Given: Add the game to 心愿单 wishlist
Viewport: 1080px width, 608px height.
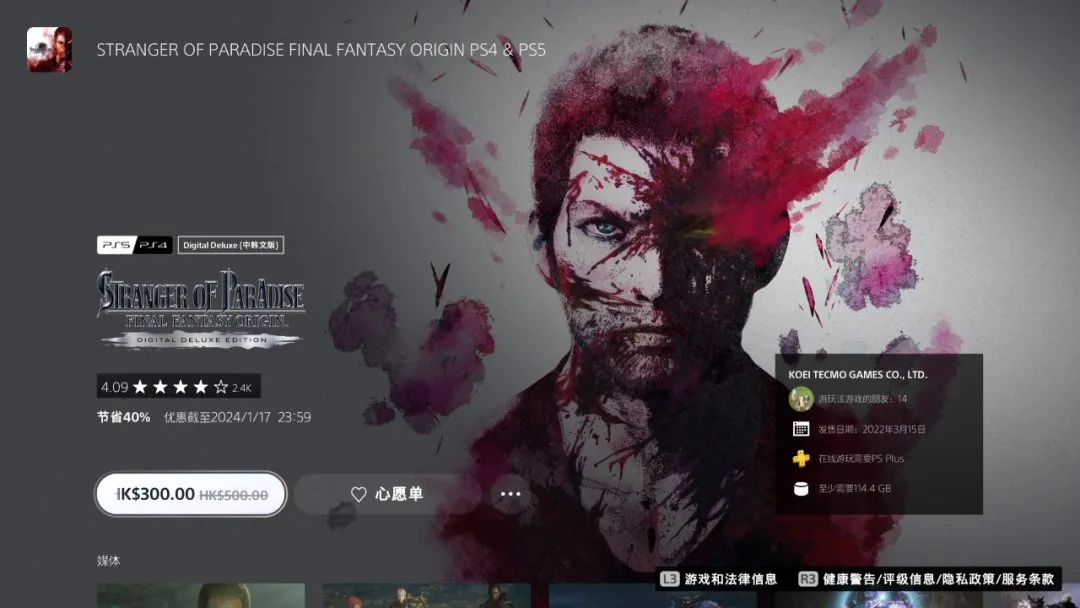Looking at the screenshot, I should [x=387, y=494].
